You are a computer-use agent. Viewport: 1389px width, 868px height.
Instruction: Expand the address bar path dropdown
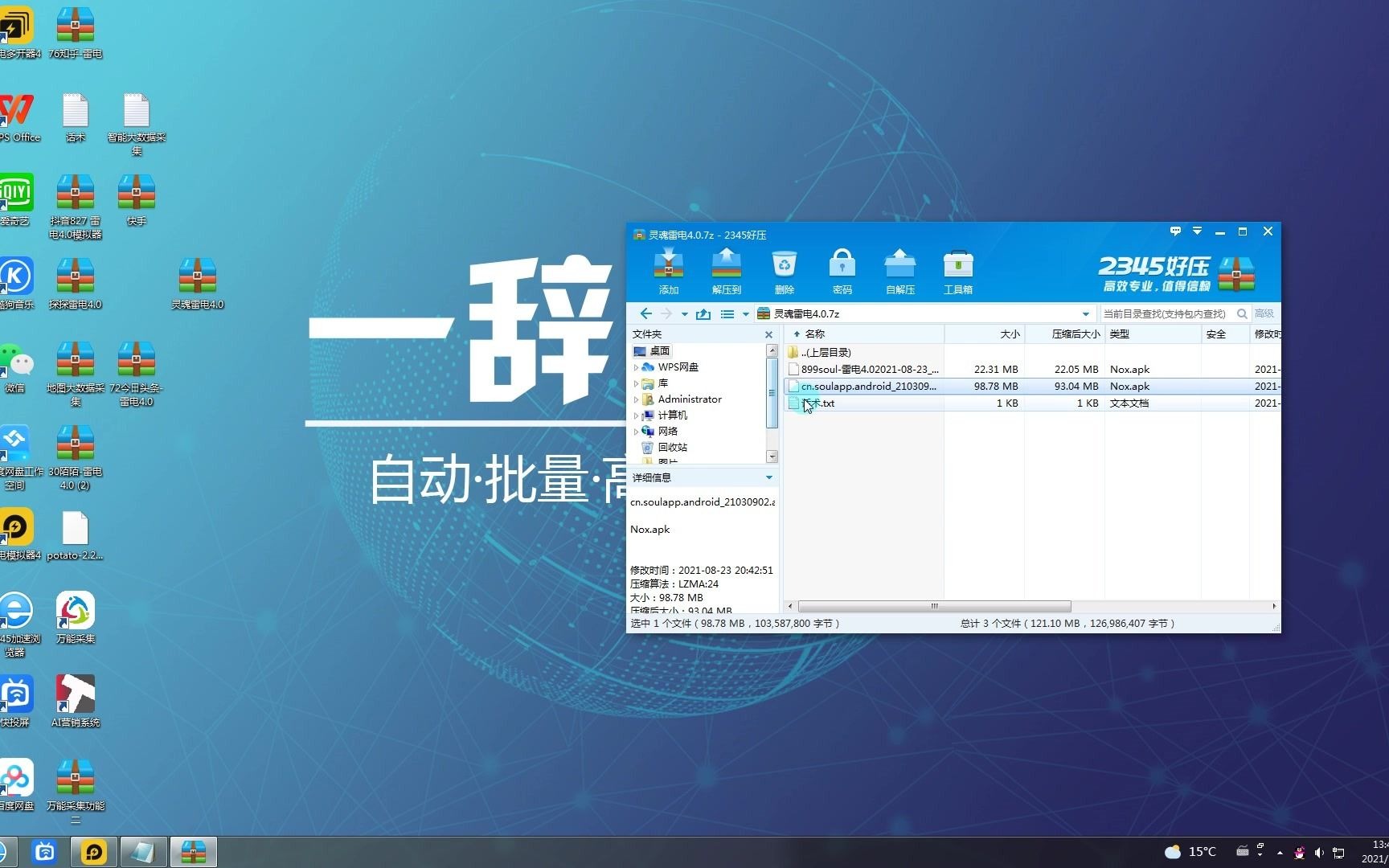point(1085,314)
